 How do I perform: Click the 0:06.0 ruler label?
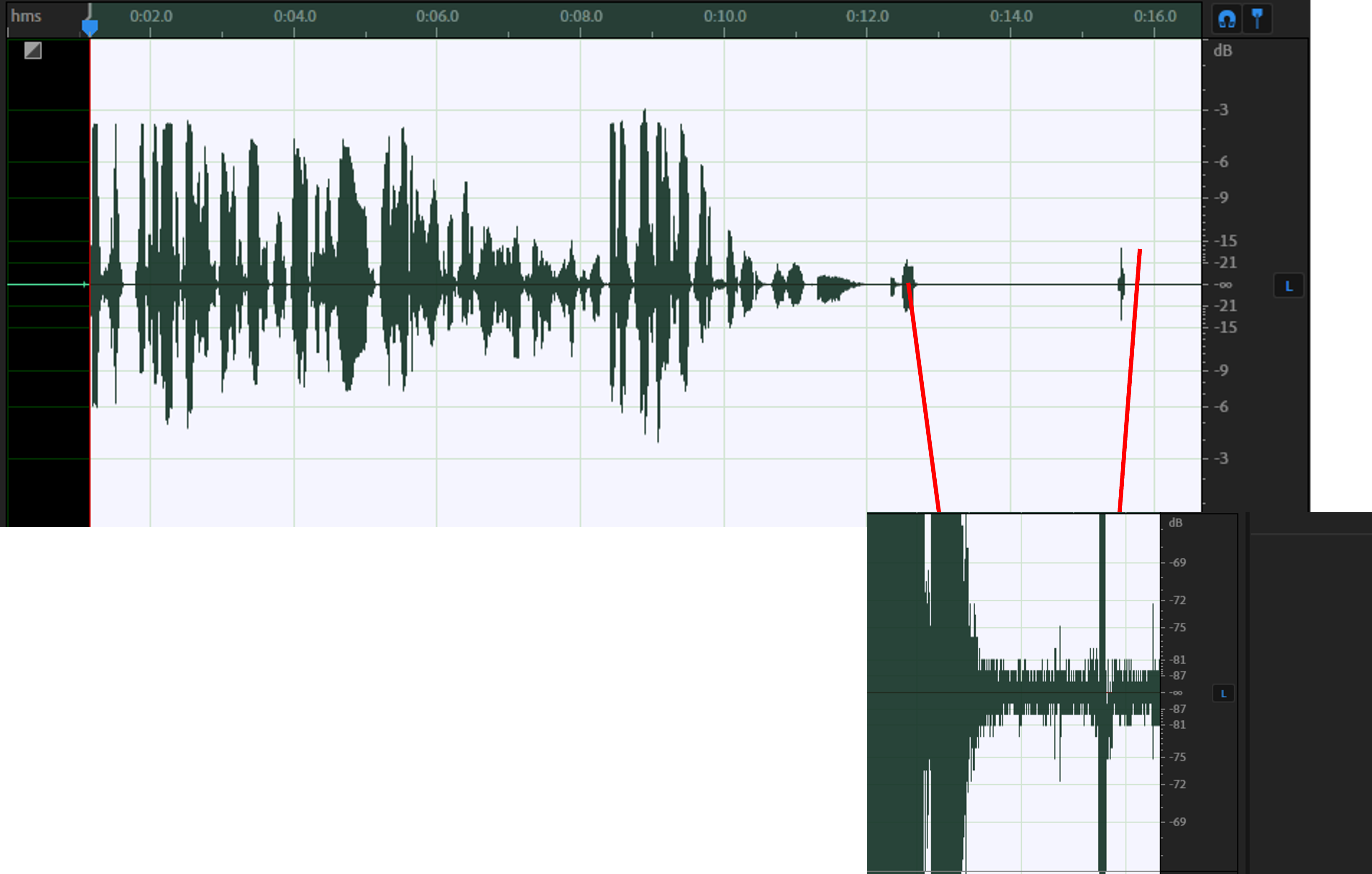(x=437, y=16)
